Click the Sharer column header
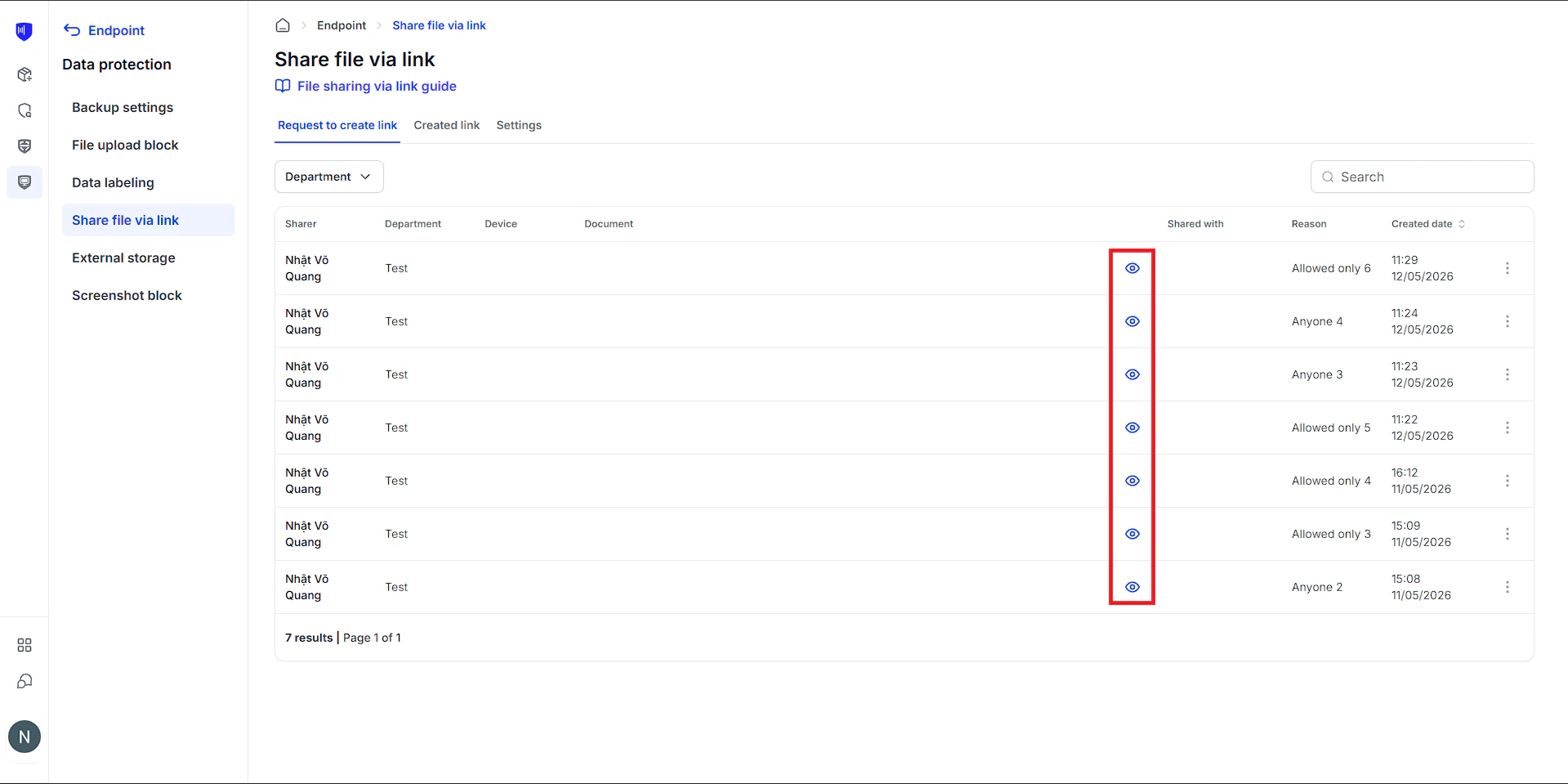The width and height of the screenshot is (1568, 784). (x=301, y=224)
